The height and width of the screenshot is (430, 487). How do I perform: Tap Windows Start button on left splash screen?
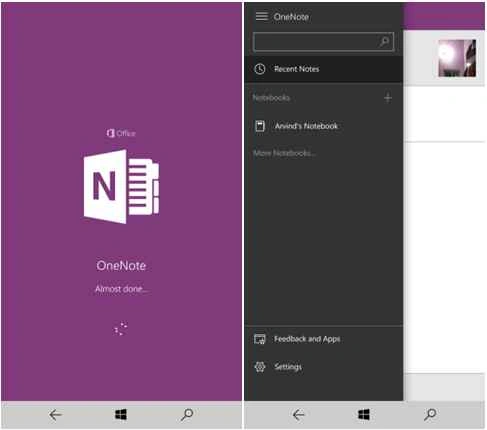click(x=121, y=415)
